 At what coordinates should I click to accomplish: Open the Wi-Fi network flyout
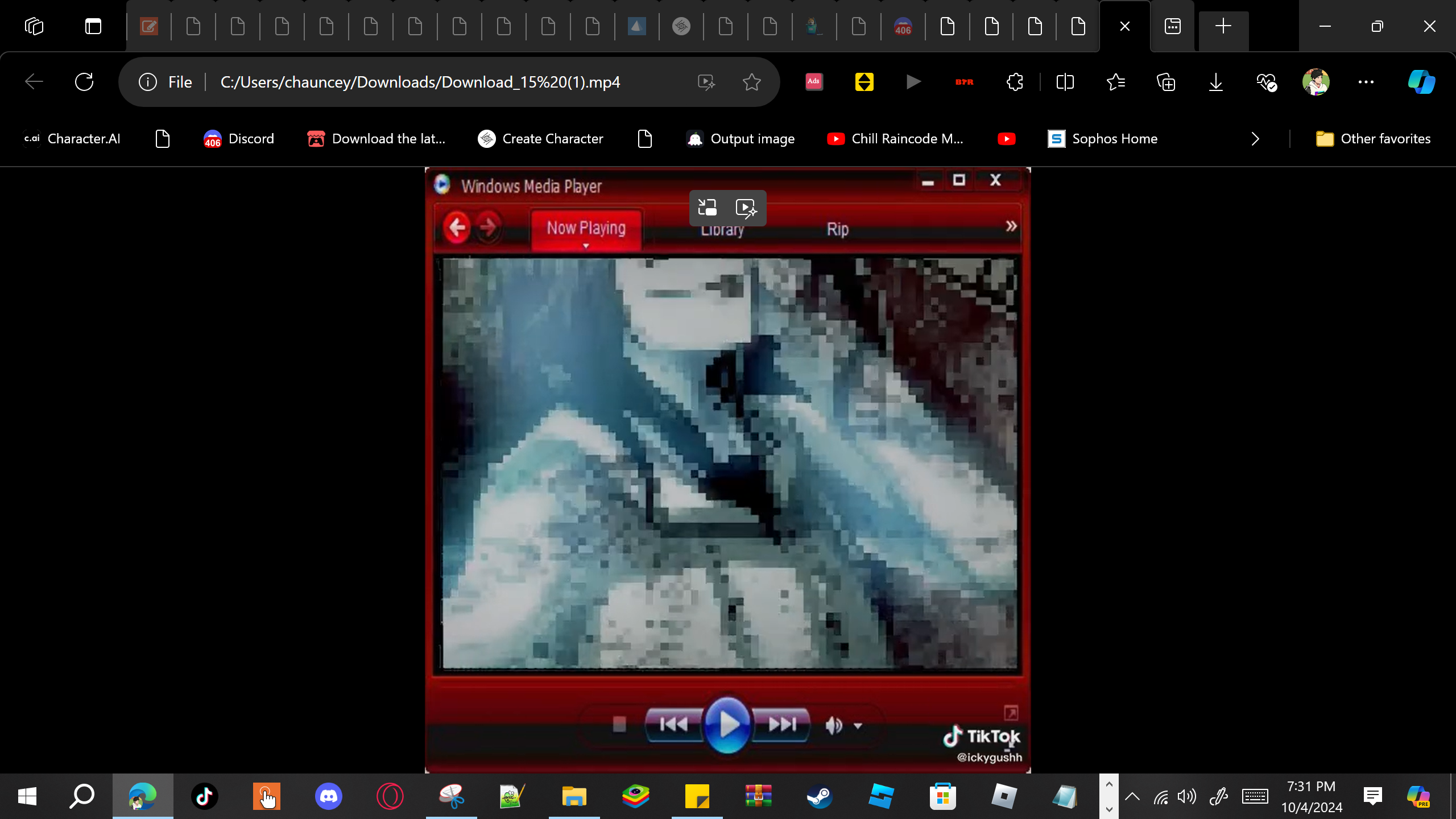click(x=1161, y=796)
